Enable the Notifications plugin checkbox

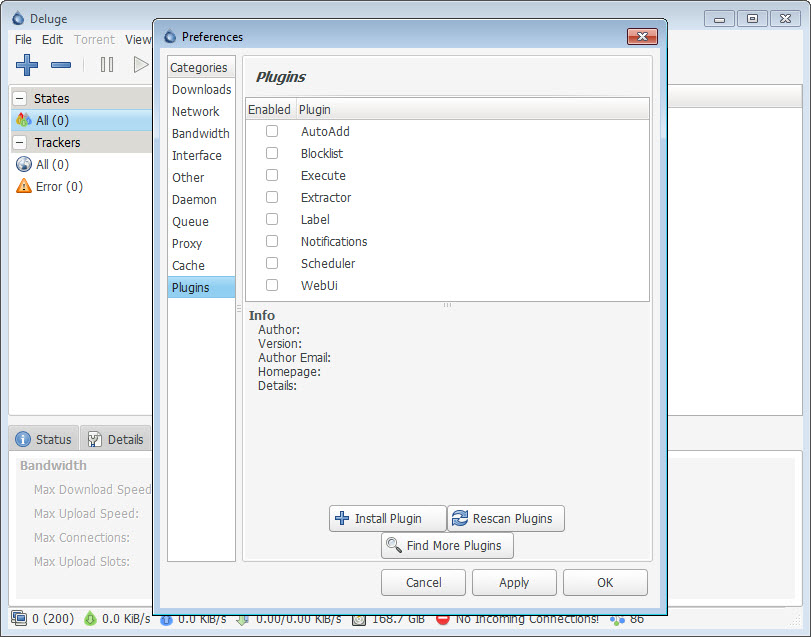tap(272, 241)
